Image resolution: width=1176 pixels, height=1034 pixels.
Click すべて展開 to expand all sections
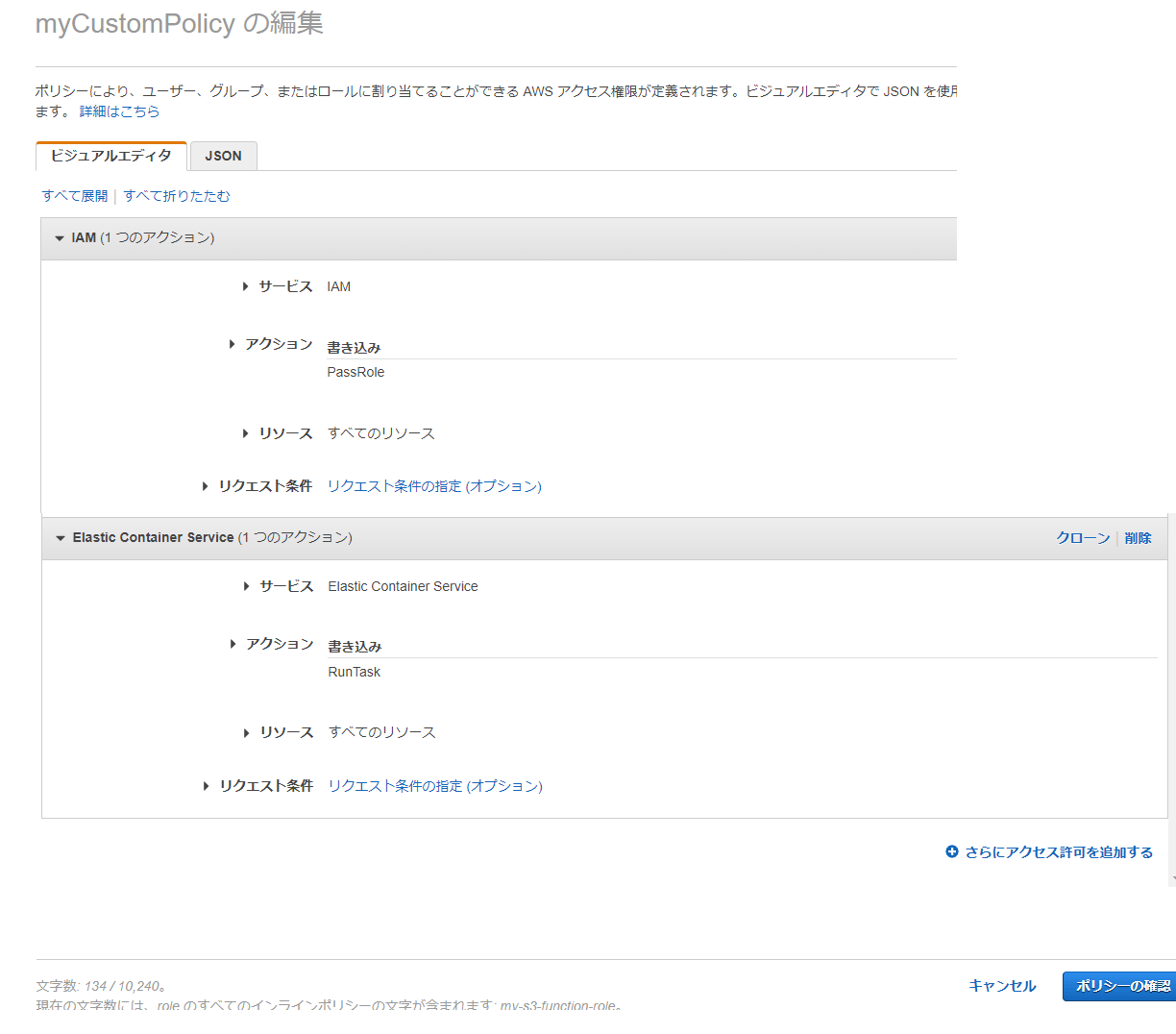[x=74, y=195]
